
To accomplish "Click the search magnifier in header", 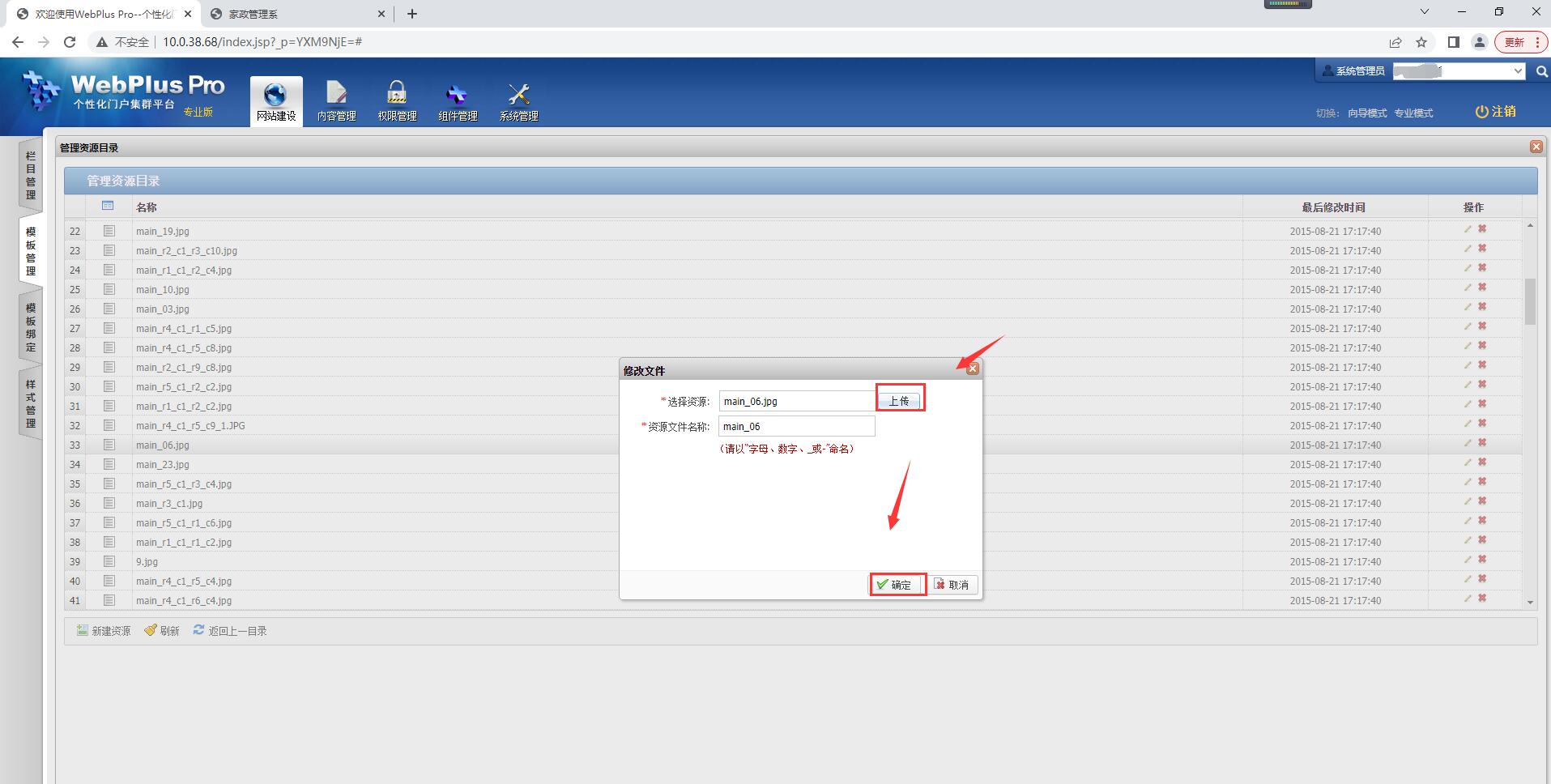I will 1541,71.
